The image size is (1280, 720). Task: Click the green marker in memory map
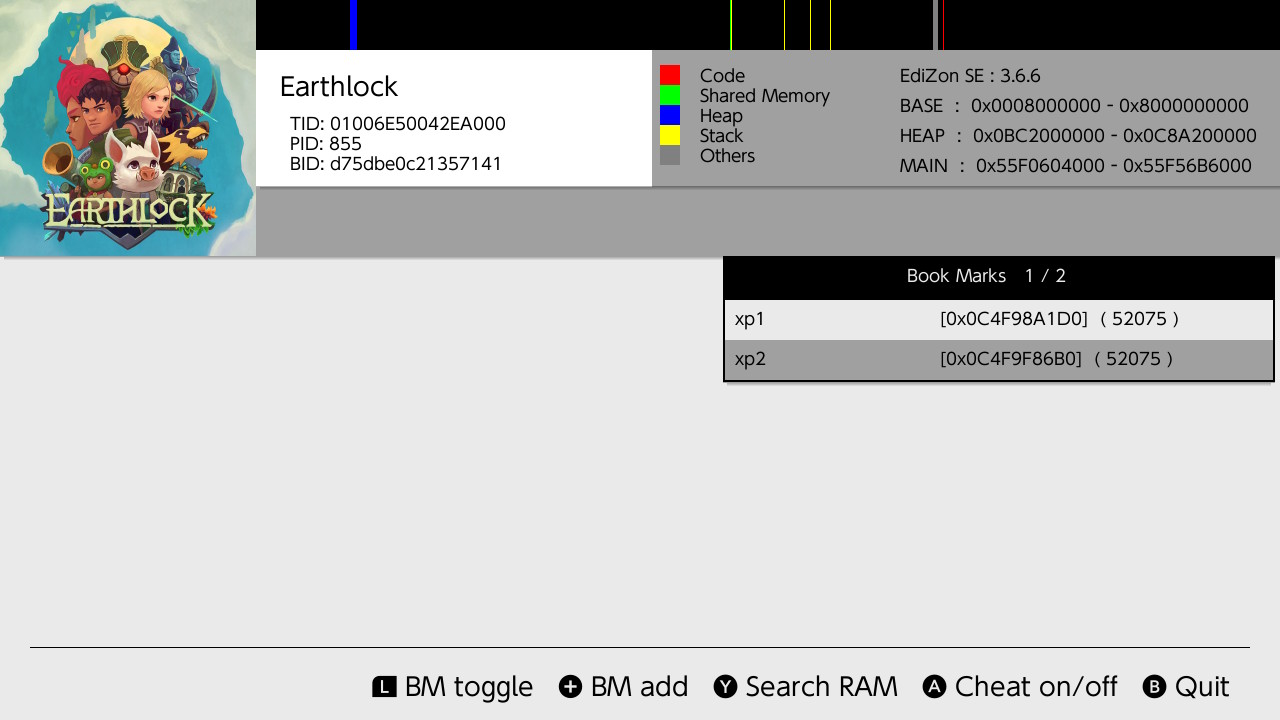pyautogui.click(x=731, y=25)
